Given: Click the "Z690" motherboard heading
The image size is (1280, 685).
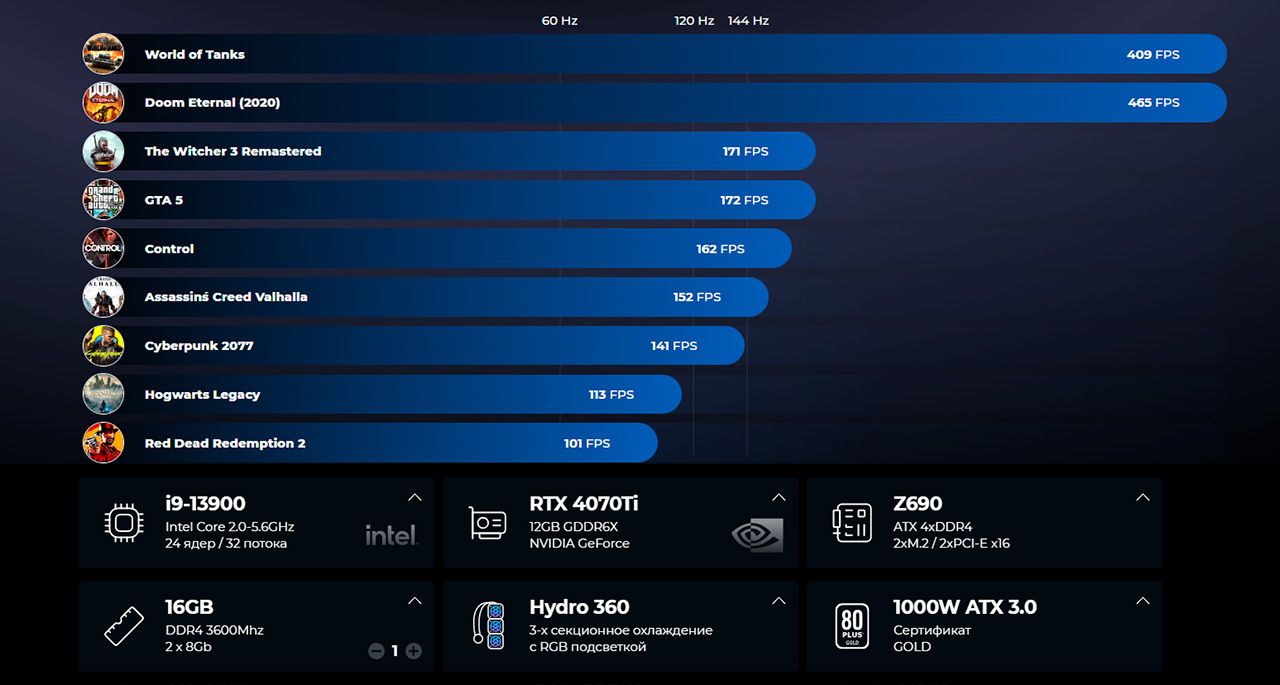Looking at the screenshot, I should click(x=918, y=503).
